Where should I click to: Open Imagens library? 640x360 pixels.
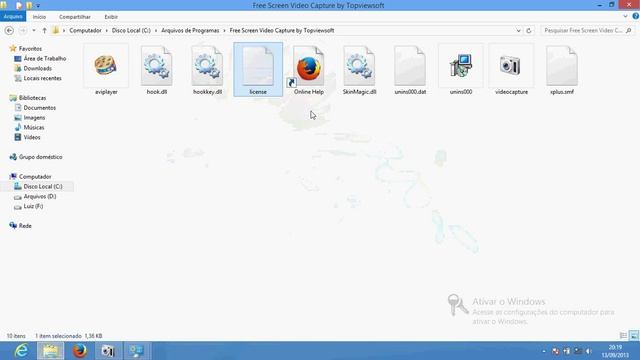coord(34,118)
